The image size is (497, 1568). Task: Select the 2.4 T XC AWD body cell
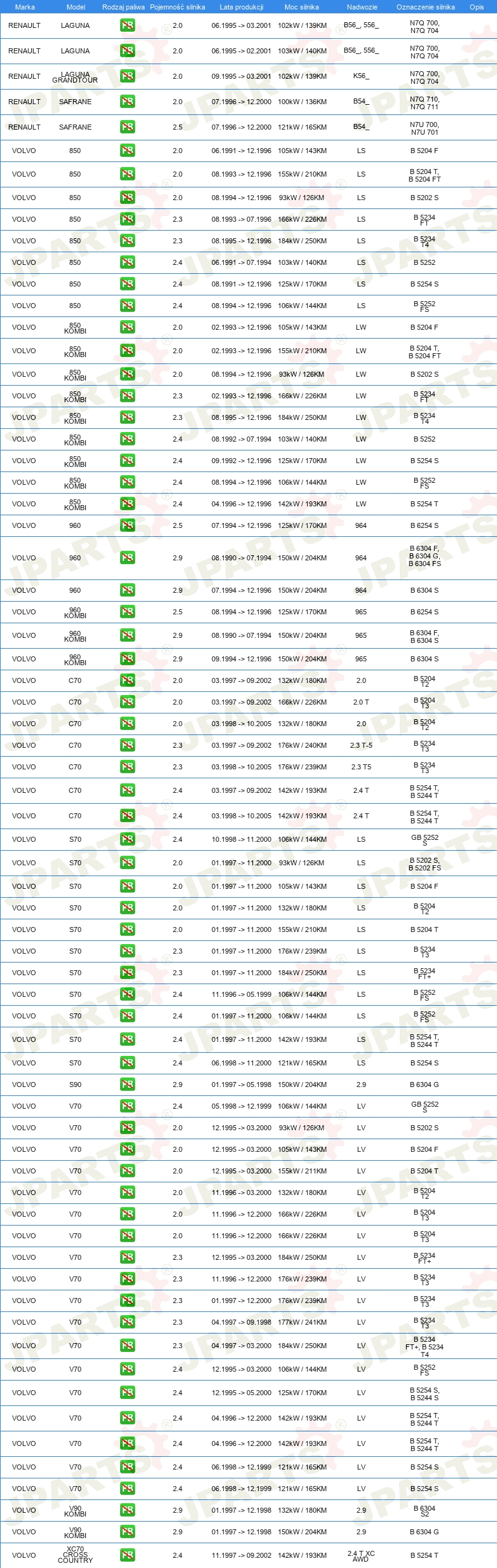(x=361, y=1556)
